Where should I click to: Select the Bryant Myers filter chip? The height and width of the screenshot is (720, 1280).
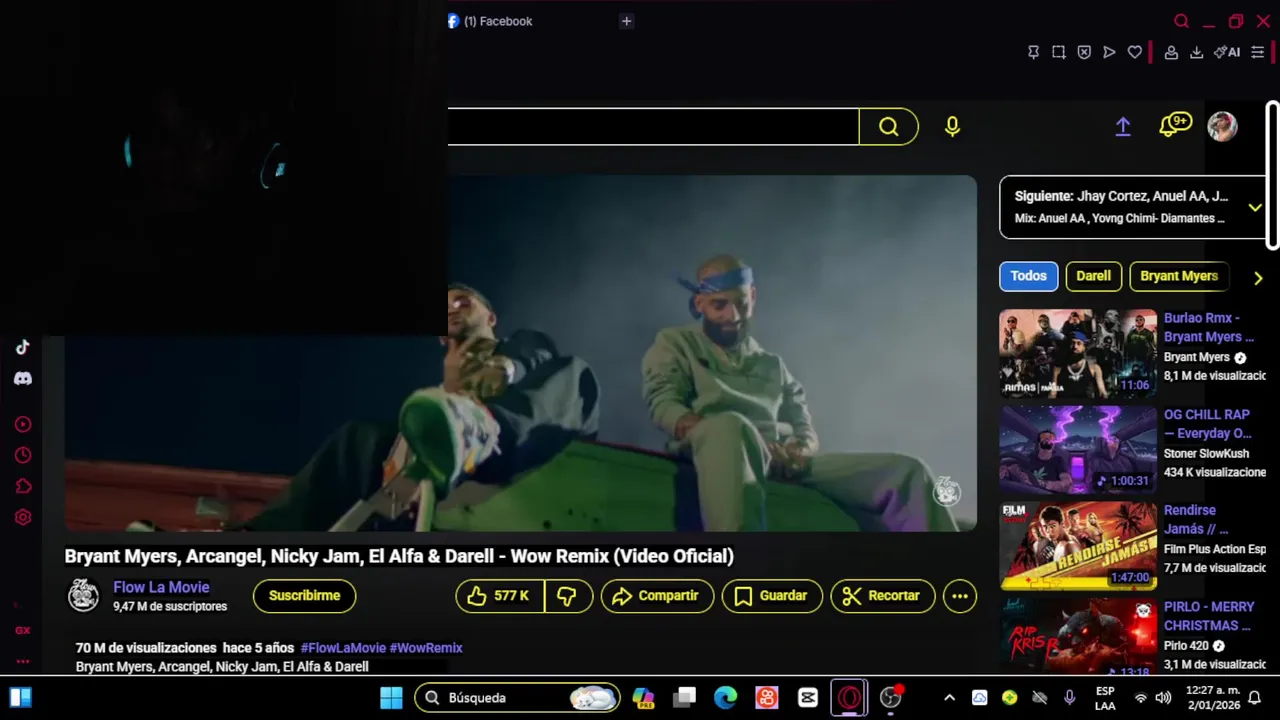coord(1179,276)
